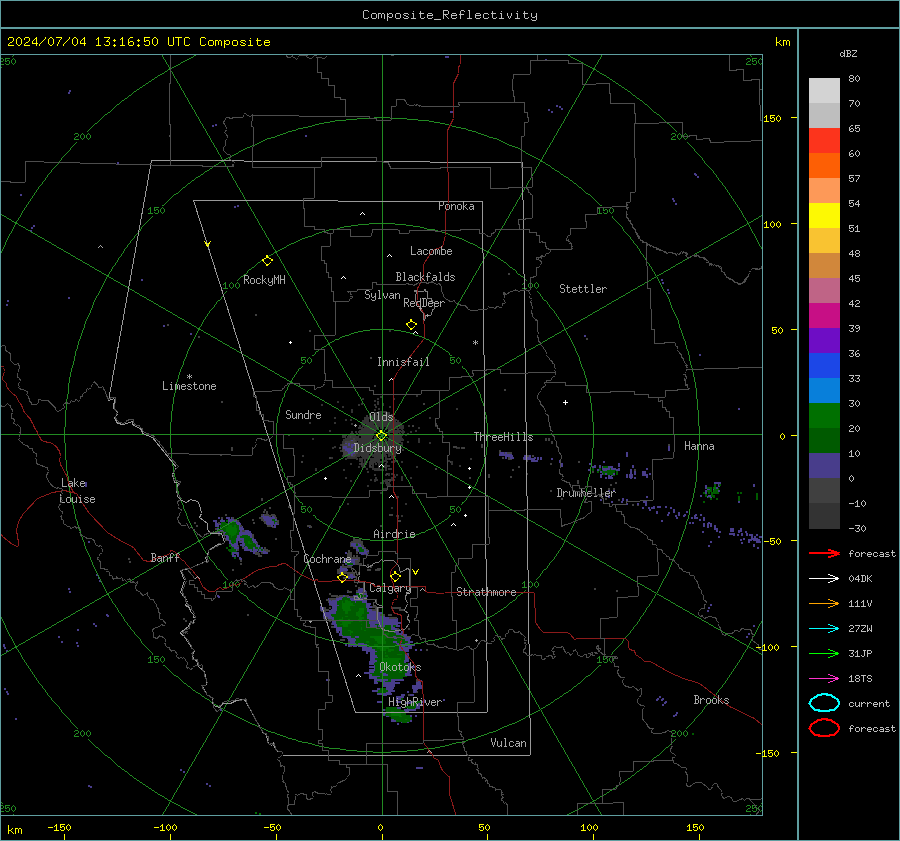The height and width of the screenshot is (841, 900).
Task: Click the Vulcan label
Action: [x=508, y=743]
